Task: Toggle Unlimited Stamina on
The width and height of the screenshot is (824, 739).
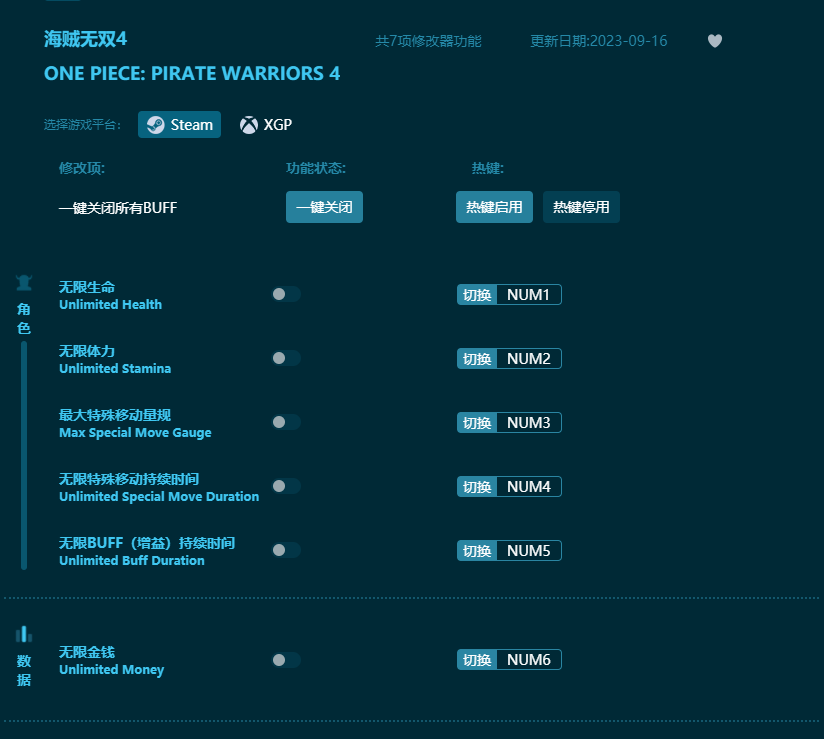Action: 286,358
